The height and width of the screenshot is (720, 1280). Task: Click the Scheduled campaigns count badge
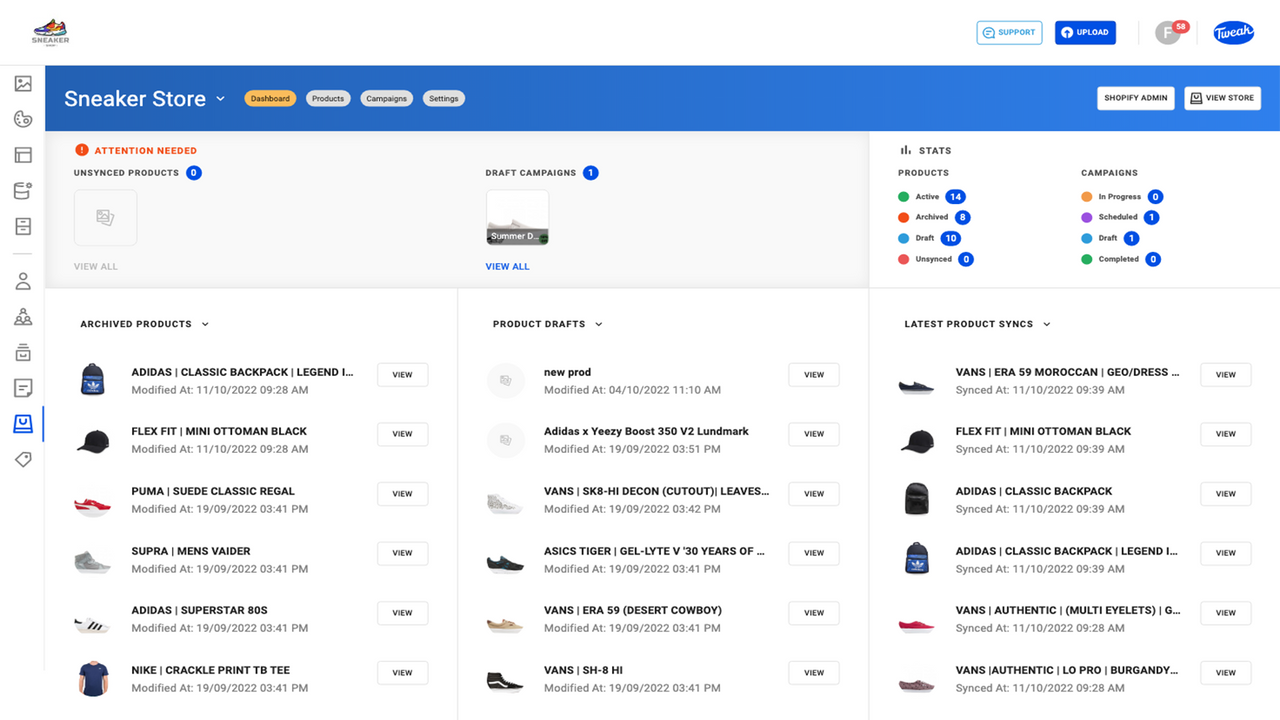1152,217
